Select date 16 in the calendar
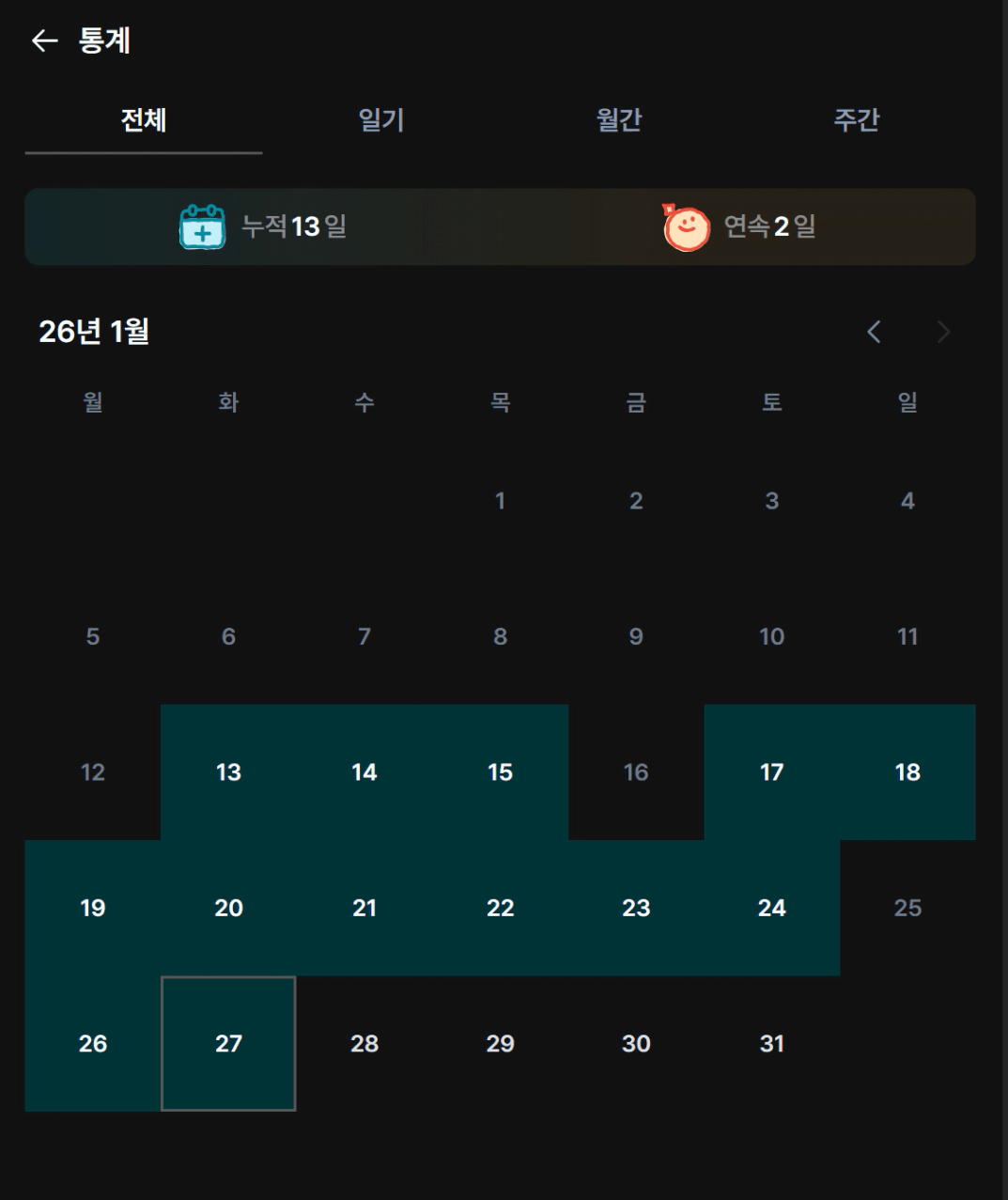Image resolution: width=1008 pixels, height=1200 pixels. pos(636,772)
